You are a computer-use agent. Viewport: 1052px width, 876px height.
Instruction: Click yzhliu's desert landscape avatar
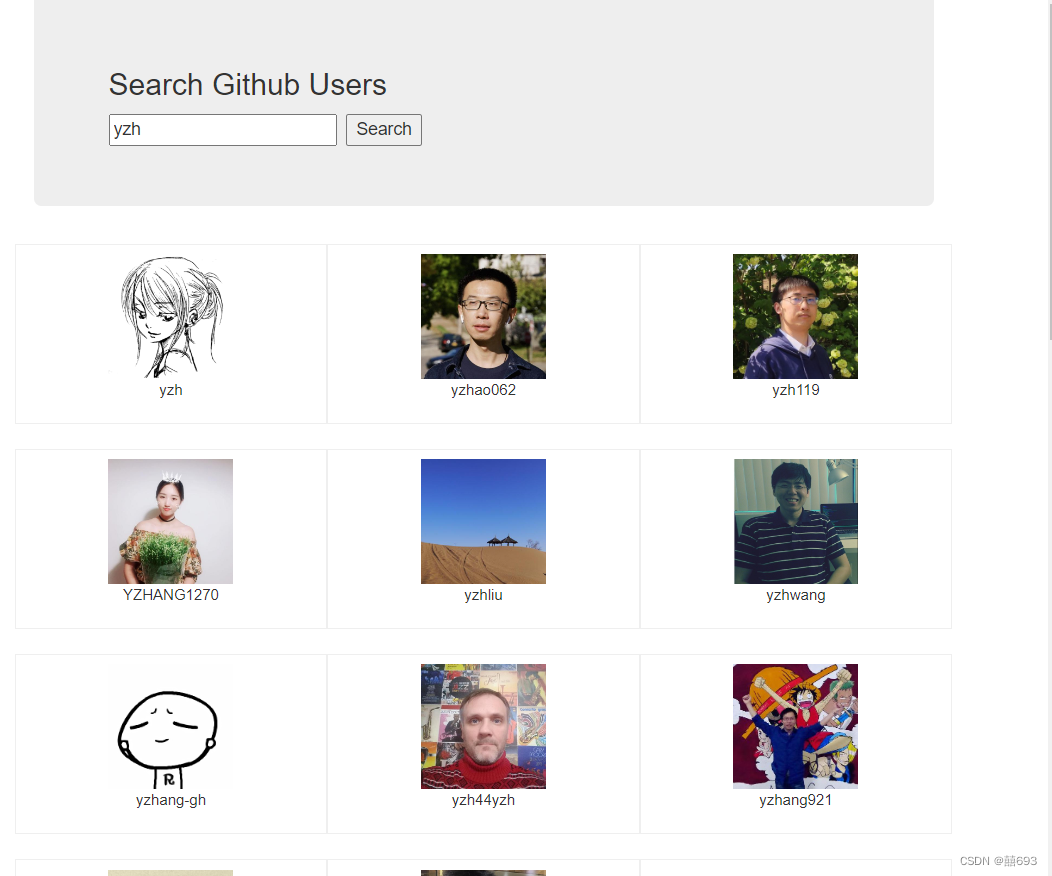(483, 521)
